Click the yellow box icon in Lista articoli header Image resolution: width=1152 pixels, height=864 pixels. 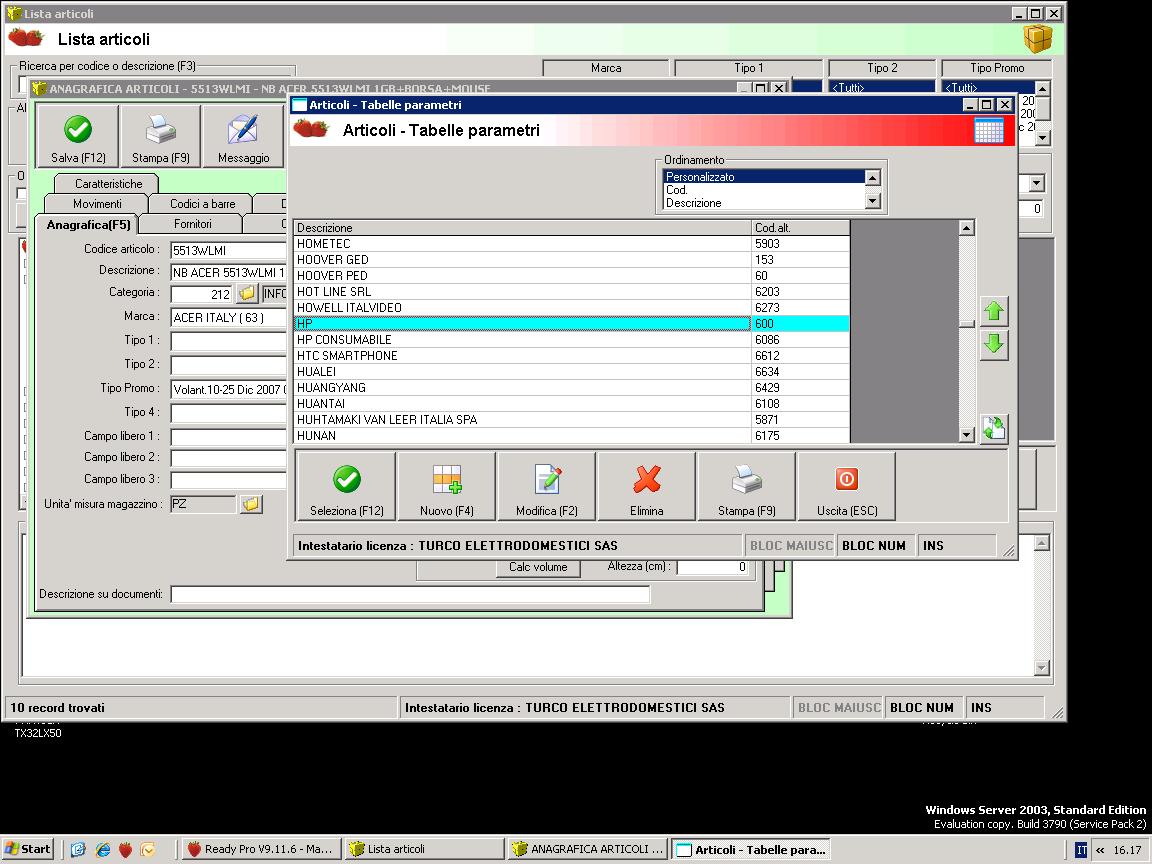[x=1037, y=39]
